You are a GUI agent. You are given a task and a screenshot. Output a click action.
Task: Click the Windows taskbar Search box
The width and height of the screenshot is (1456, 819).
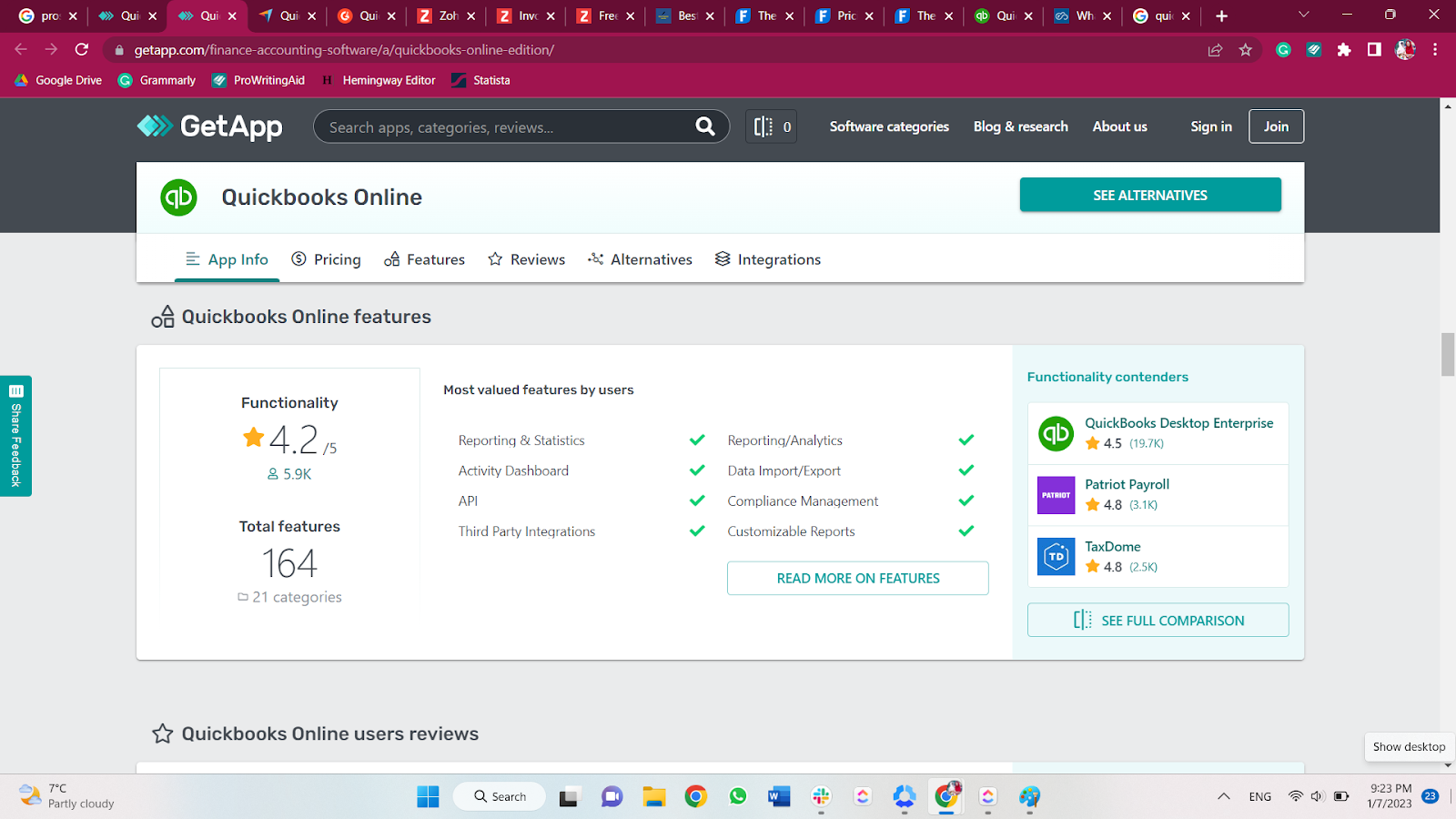[x=500, y=796]
